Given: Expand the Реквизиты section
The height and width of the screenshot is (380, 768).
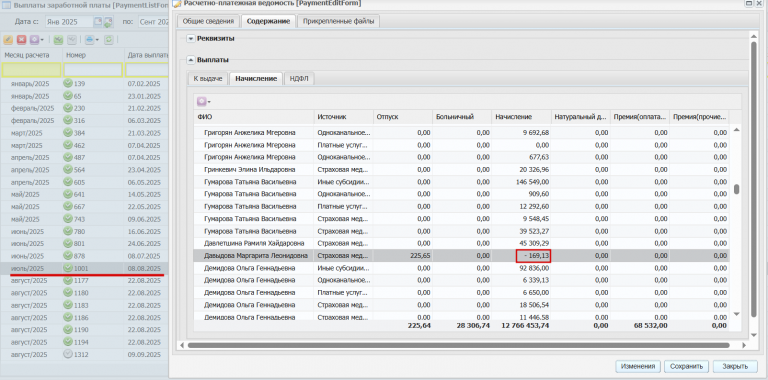Looking at the screenshot, I should click(x=191, y=39).
